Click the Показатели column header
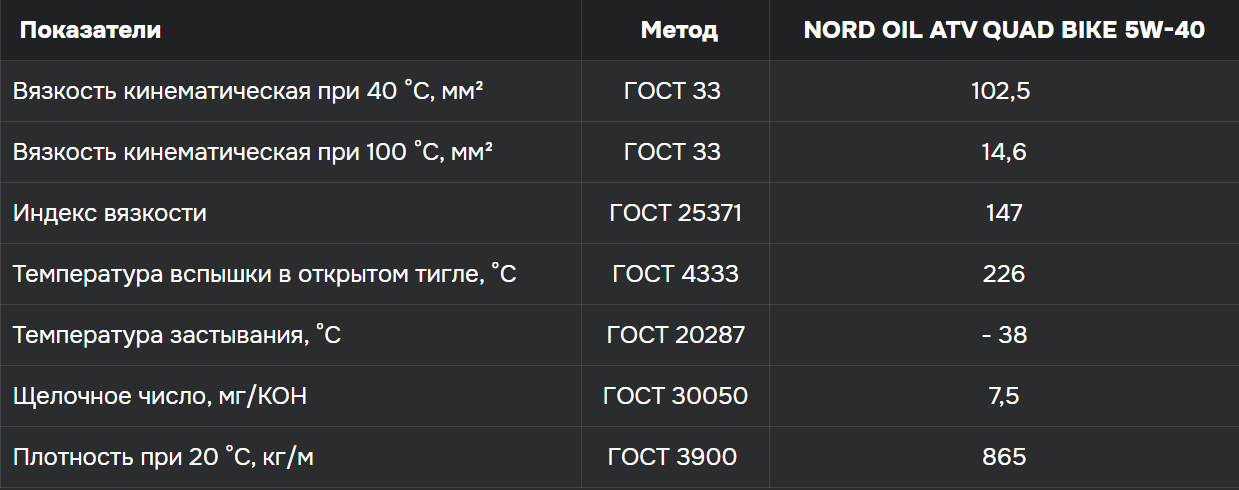This screenshot has width=1239, height=490. click(x=91, y=30)
